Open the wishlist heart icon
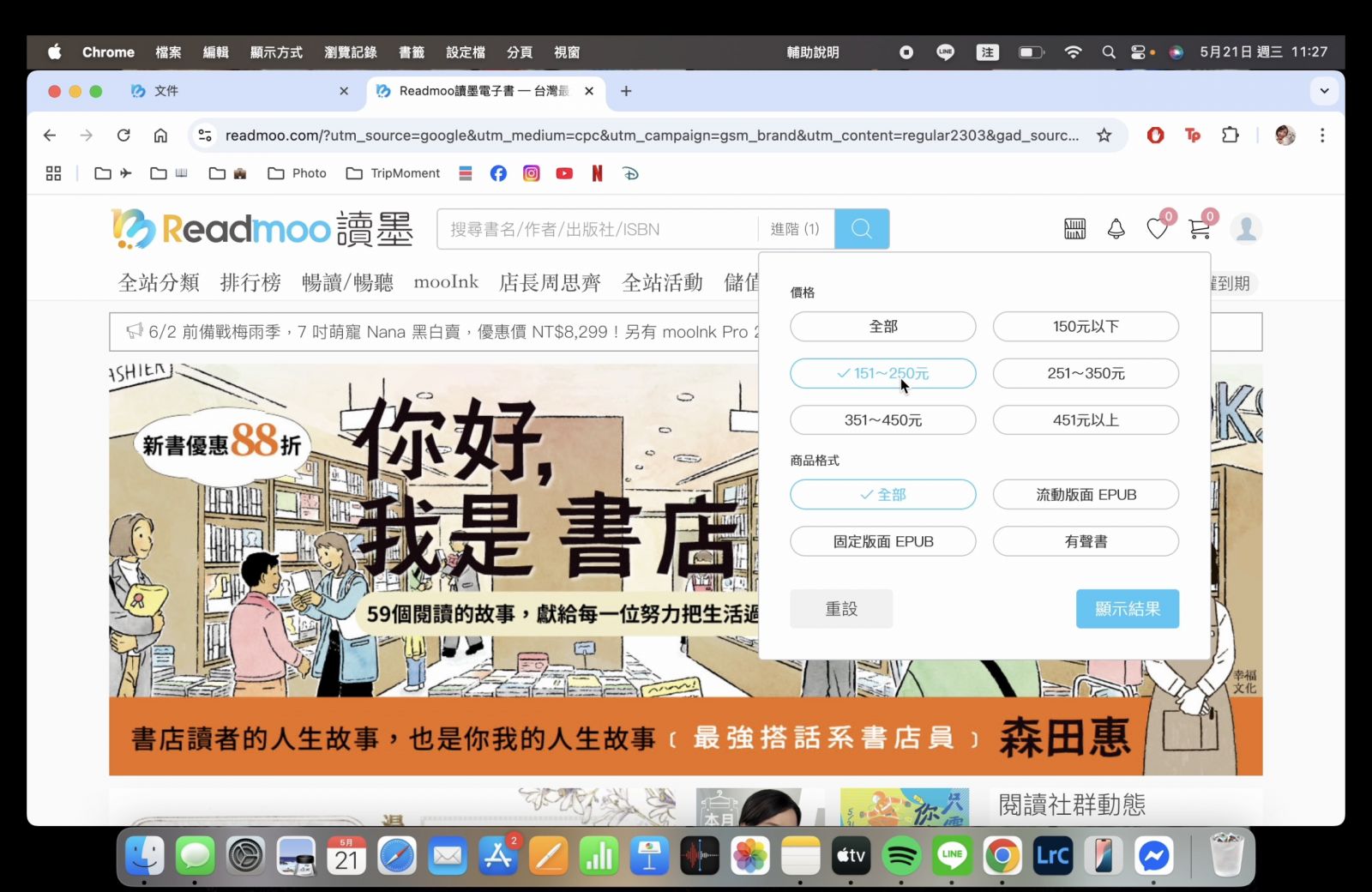This screenshot has height=892, width=1372. [x=1157, y=229]
